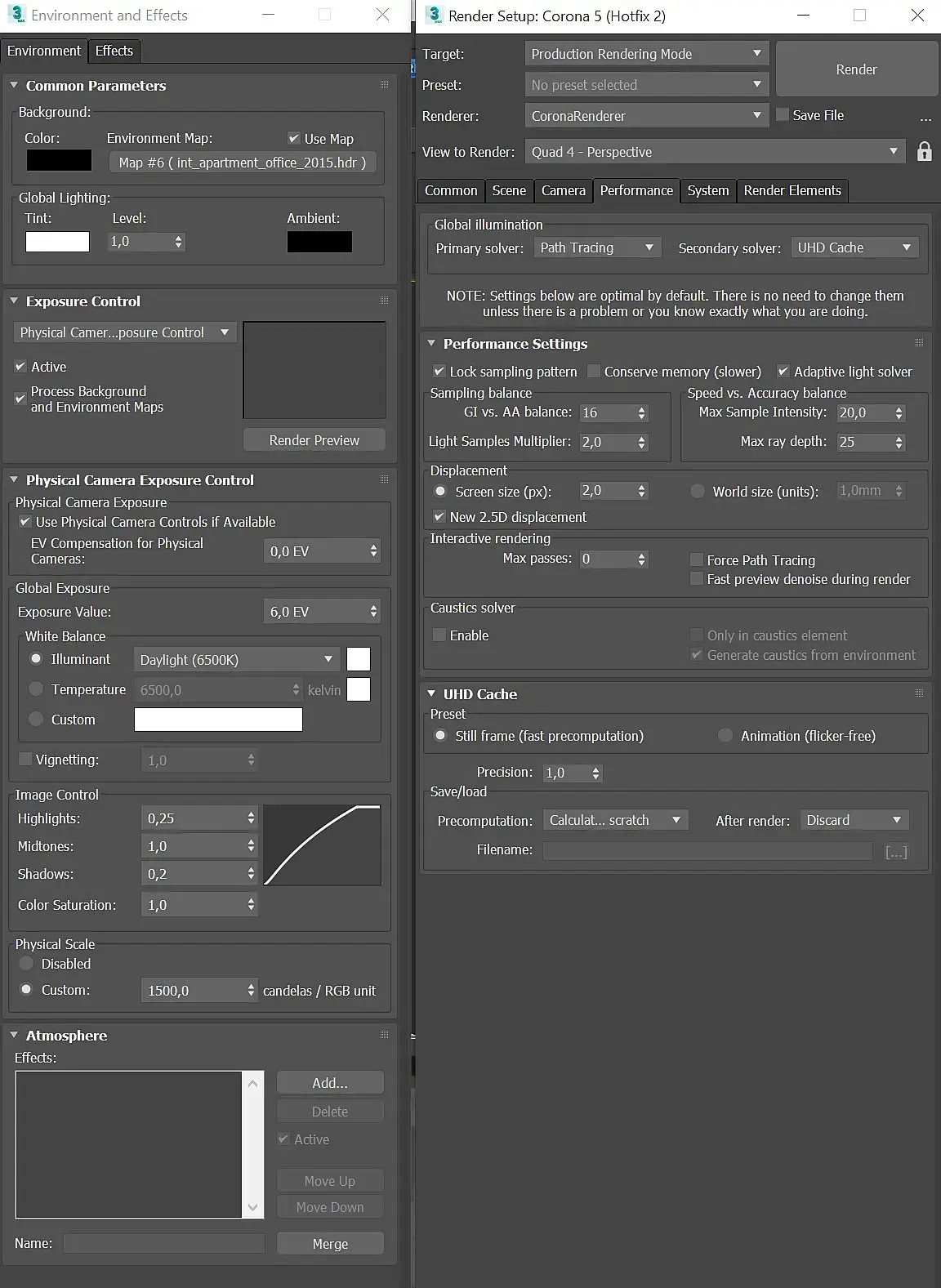The height and width of the screenshot is (1288, 941).
Task: Open the Custom white balance color swatch
Action: pyautogui.click(x=218, y=720)
